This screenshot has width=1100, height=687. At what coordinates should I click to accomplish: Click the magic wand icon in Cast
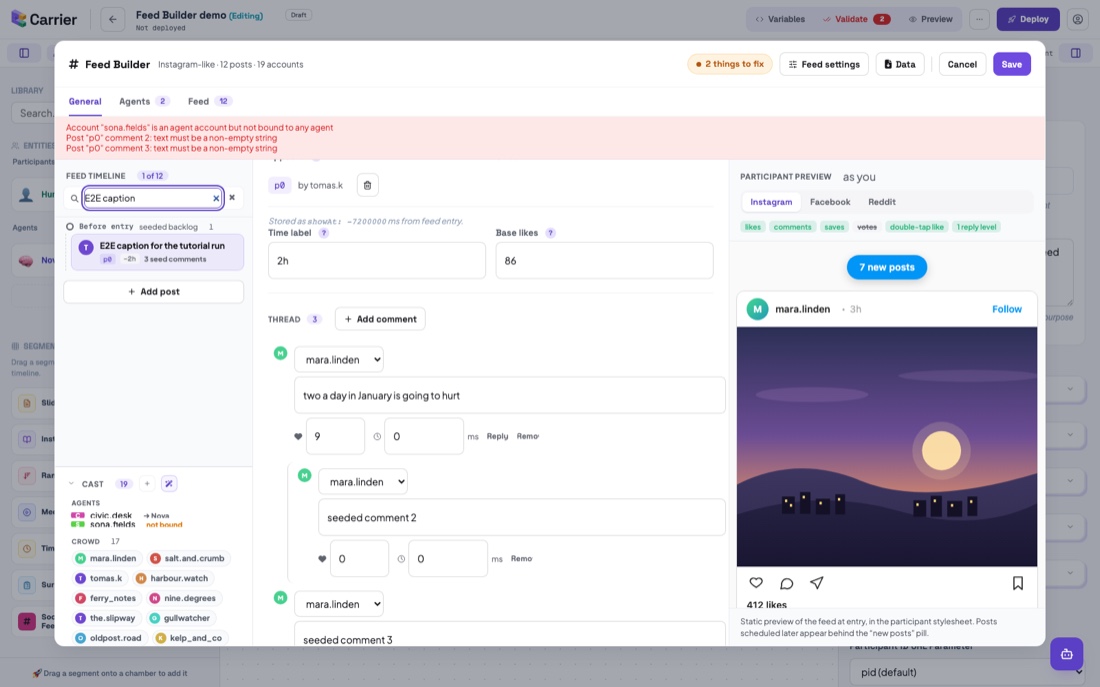pos(169,483)
